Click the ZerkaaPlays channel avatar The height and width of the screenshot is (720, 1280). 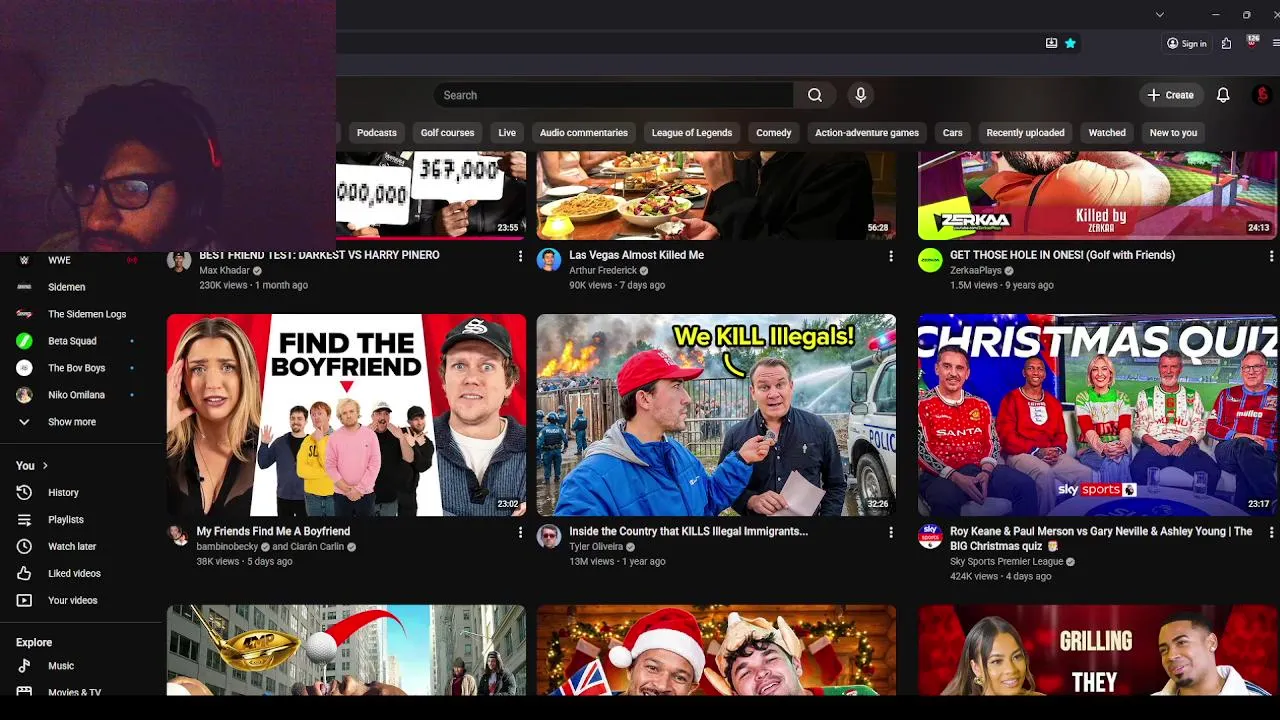pyautogui.click(x=930, y=260)
